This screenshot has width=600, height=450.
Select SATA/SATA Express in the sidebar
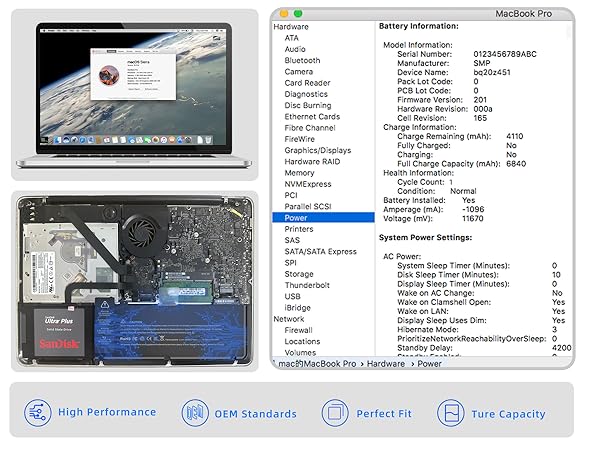click(x=321, y=251)
